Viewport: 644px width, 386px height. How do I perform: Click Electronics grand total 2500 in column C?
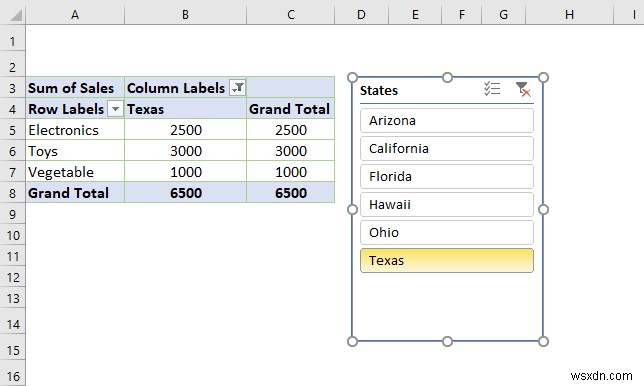[x=291, y=130]
